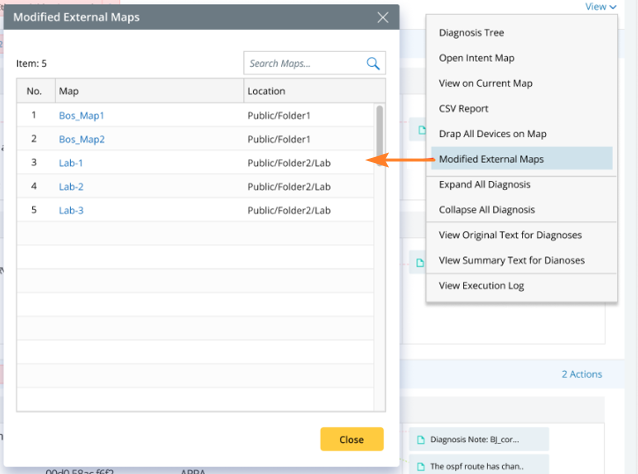This screenshot has width=638, height=474.
Task: Click the Search Maps input field
Action: pos(303,64)
